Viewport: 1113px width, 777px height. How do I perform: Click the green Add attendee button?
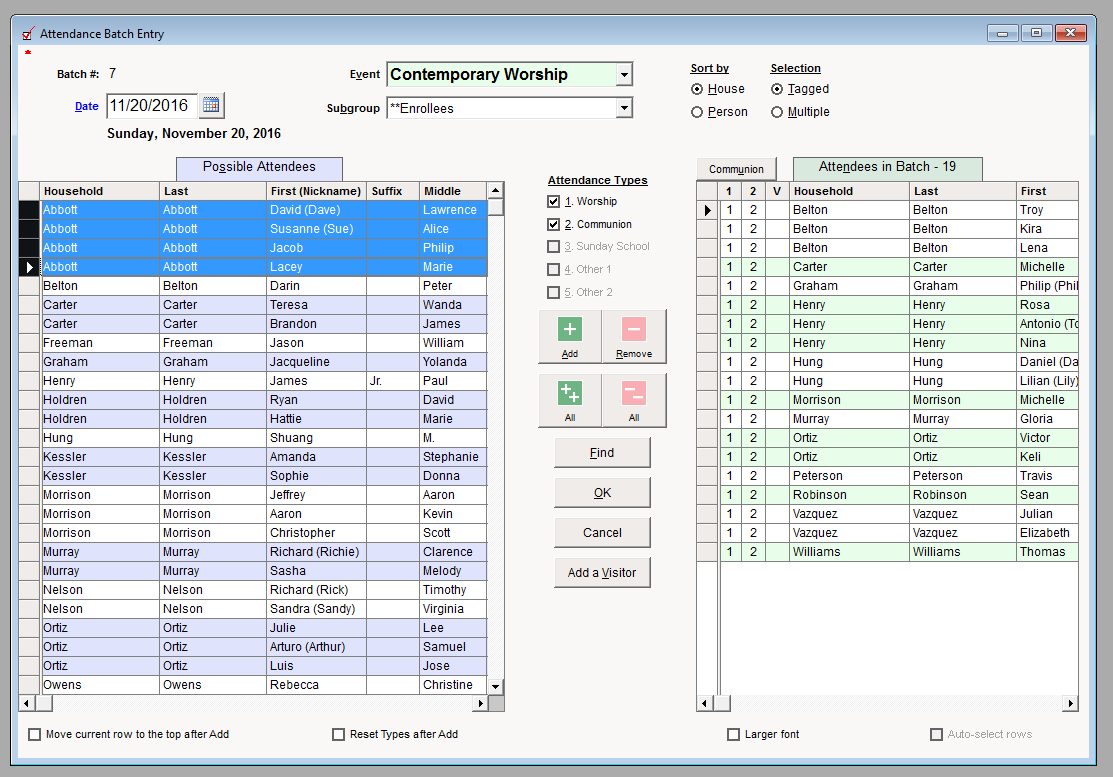(x=569, y=336)
